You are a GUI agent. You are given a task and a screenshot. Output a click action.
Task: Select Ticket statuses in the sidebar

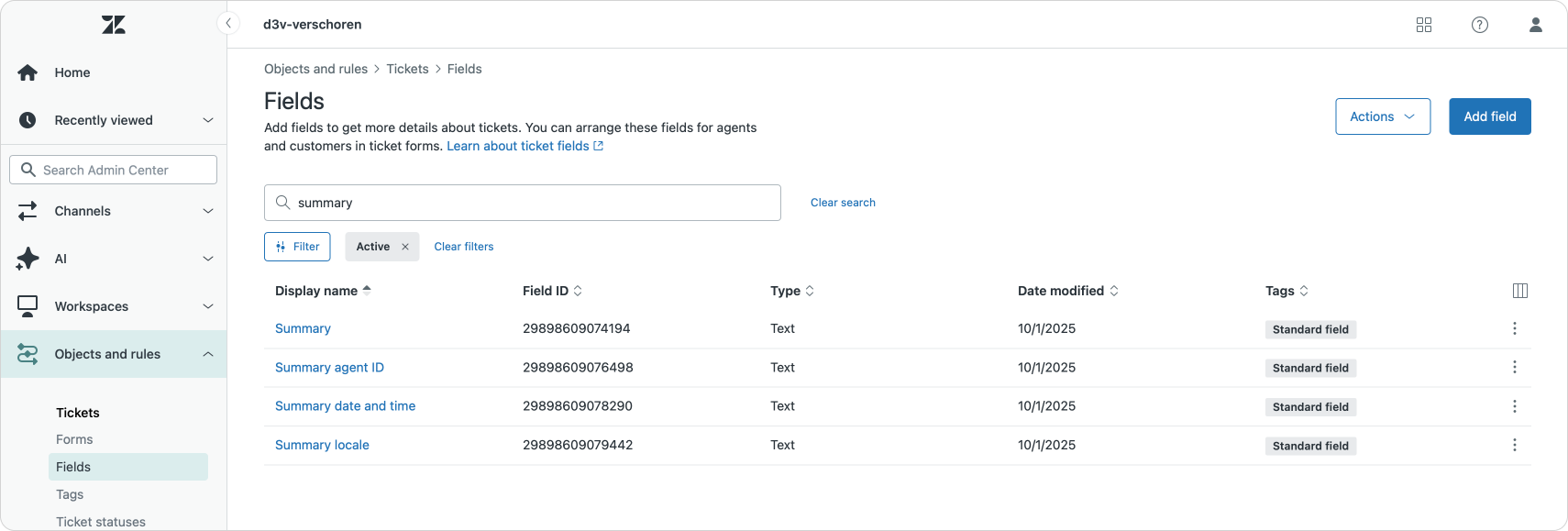point(101,521)
